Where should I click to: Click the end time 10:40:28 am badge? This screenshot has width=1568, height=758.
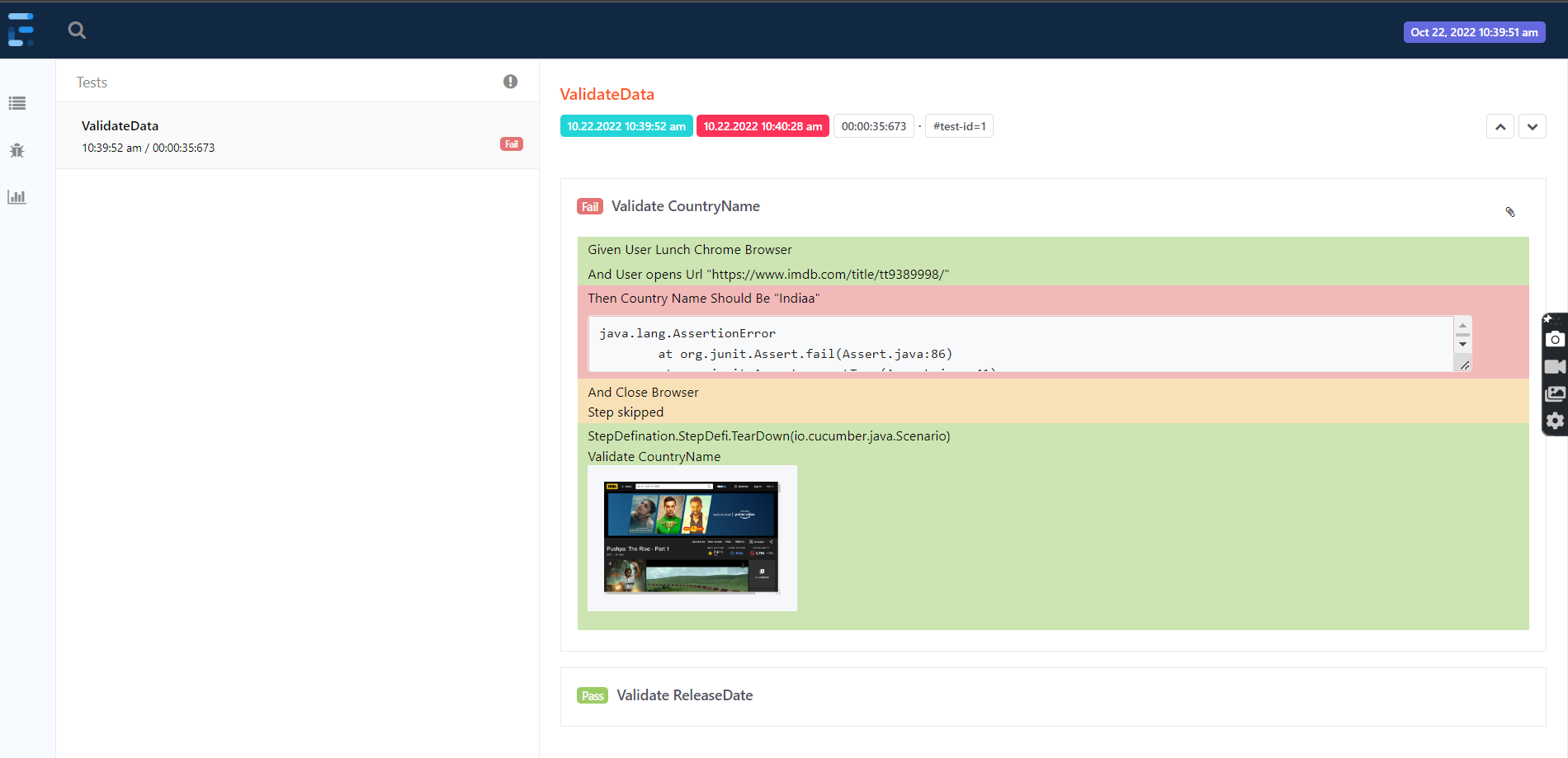763,126
